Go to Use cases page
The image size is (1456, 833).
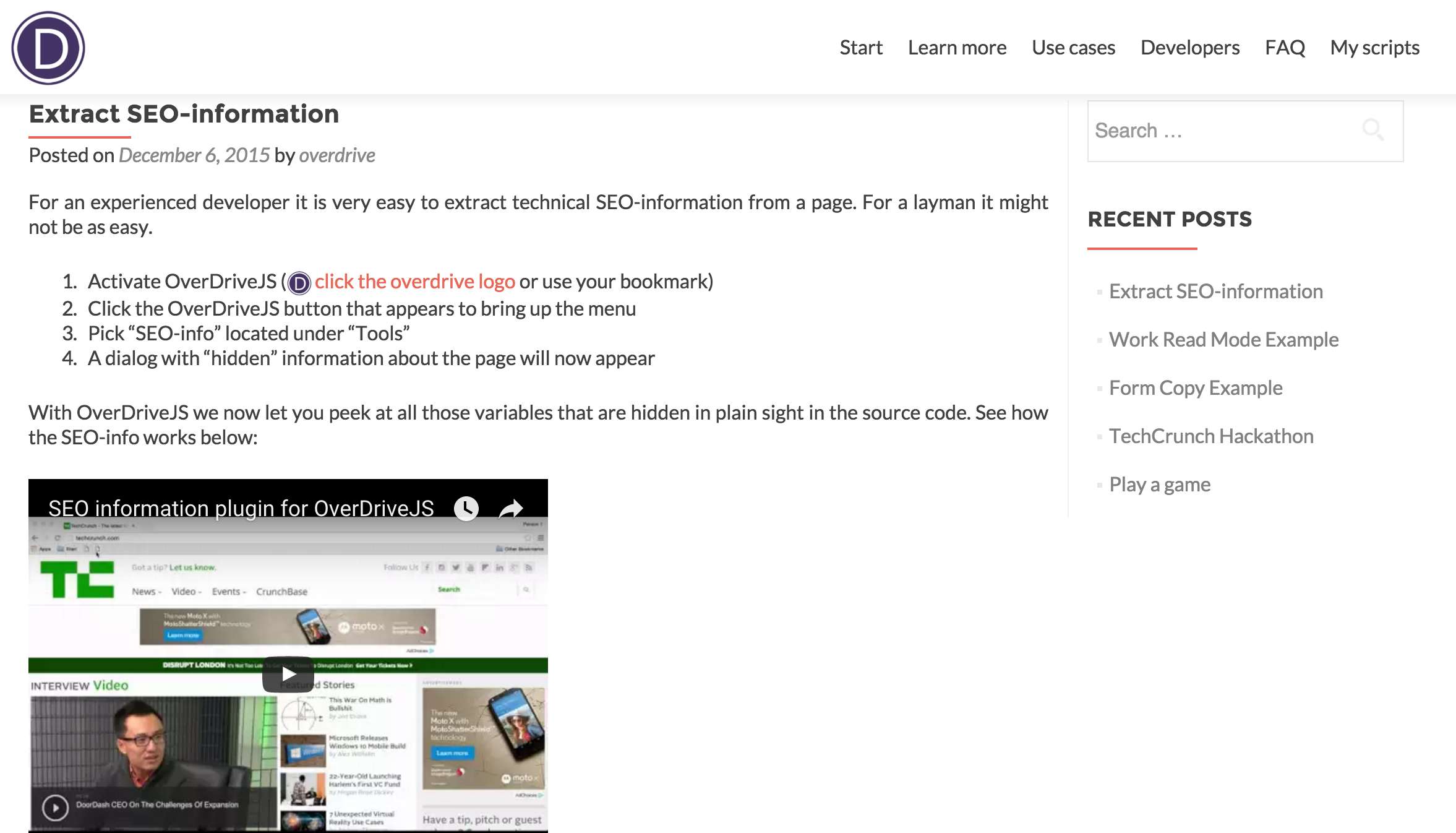coord(1073,48)
